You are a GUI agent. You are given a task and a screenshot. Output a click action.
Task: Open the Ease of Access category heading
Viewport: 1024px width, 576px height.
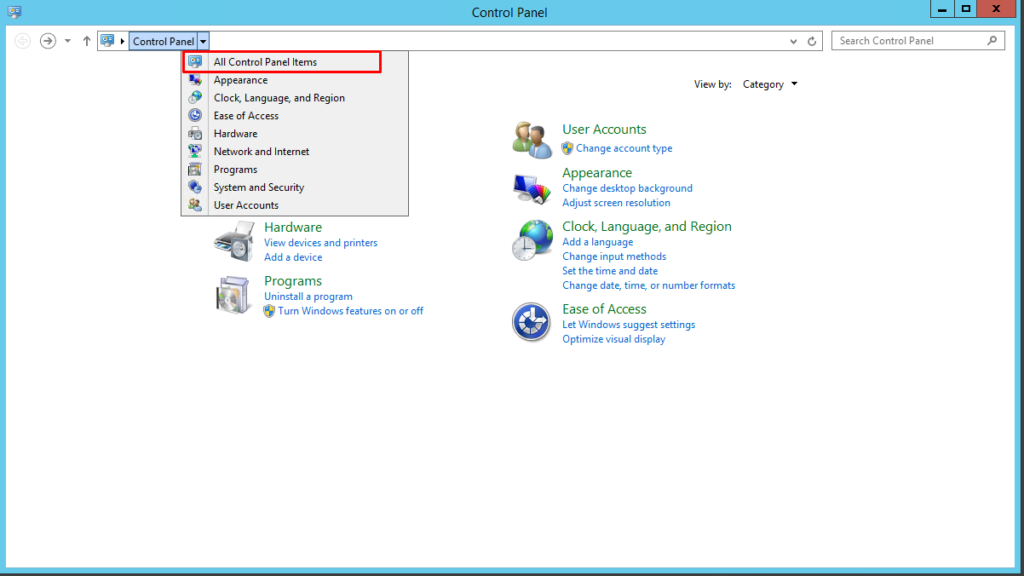(x=604, y=309)
